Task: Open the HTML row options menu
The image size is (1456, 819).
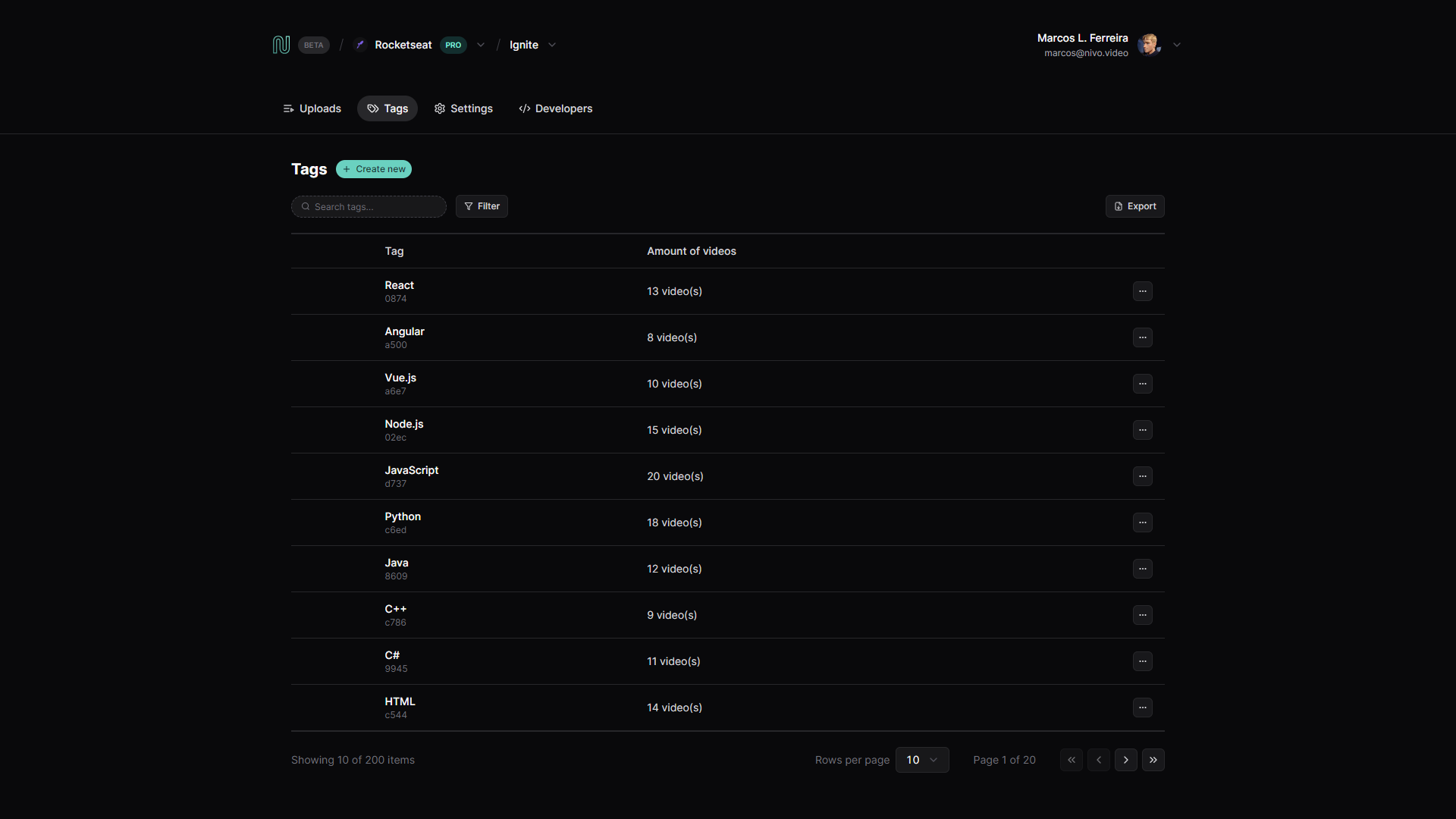Action: tap(1142, 708)
